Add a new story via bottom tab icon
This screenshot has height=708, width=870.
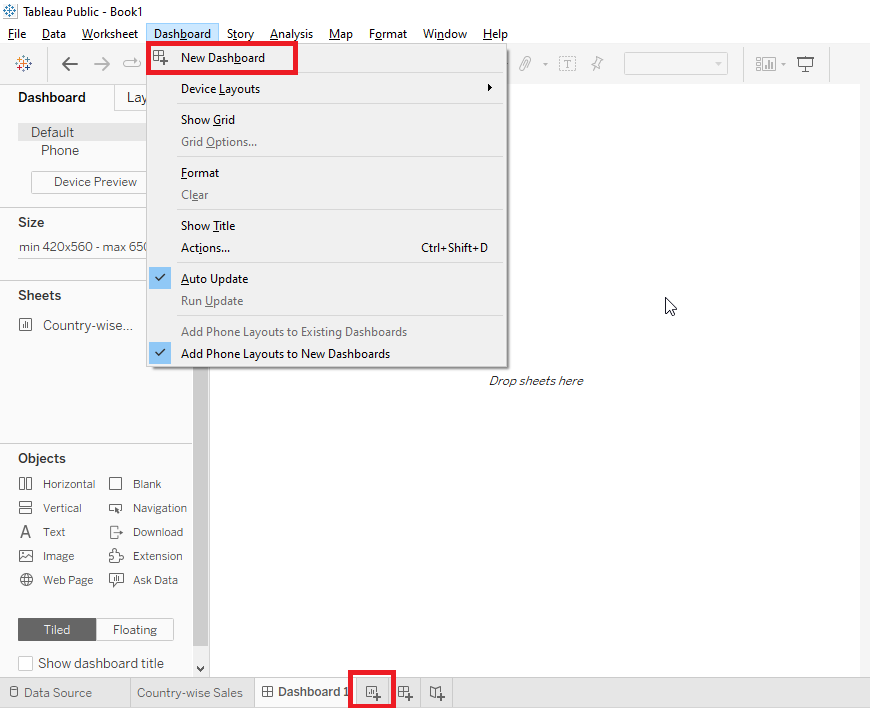click(437, 692)
